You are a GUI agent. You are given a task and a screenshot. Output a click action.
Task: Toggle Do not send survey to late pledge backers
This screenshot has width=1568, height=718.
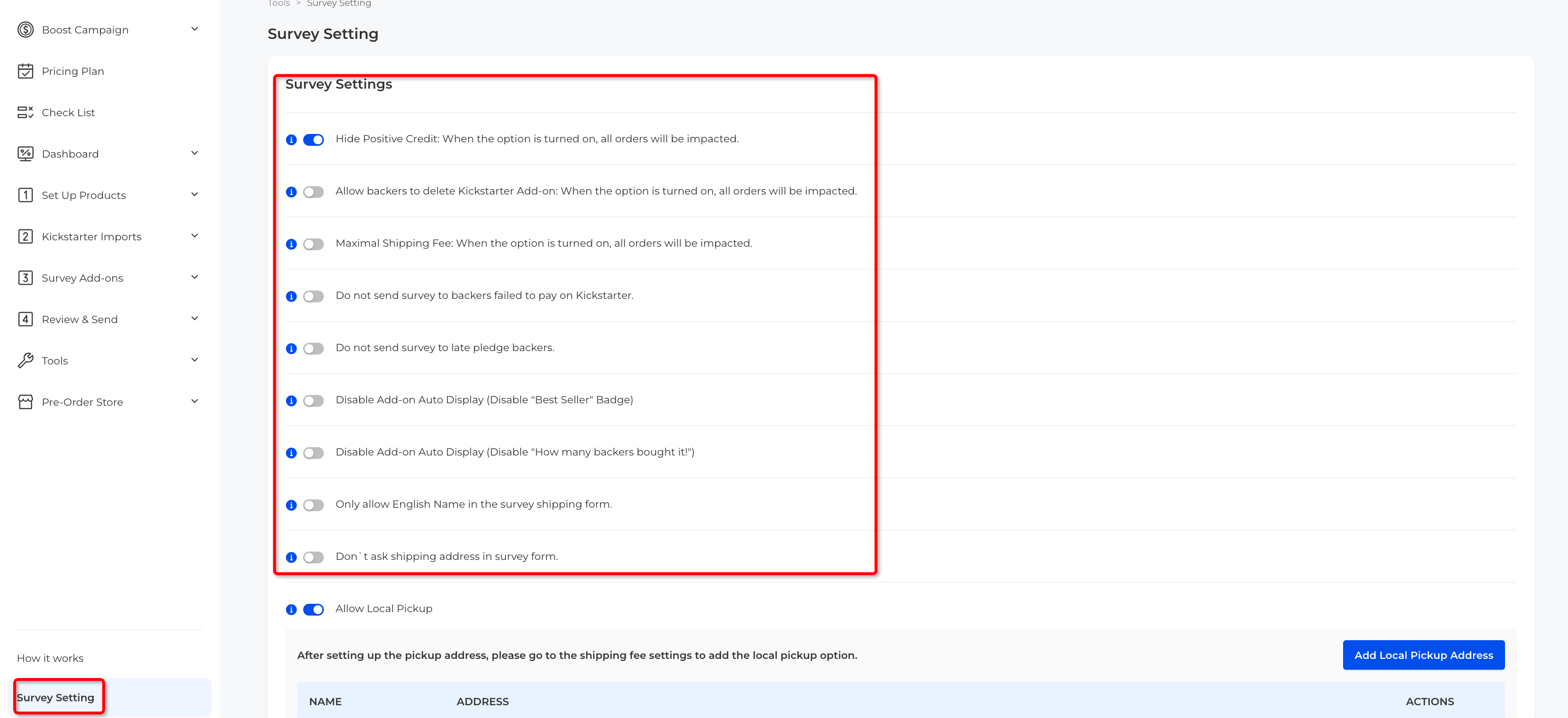[314, 348]
